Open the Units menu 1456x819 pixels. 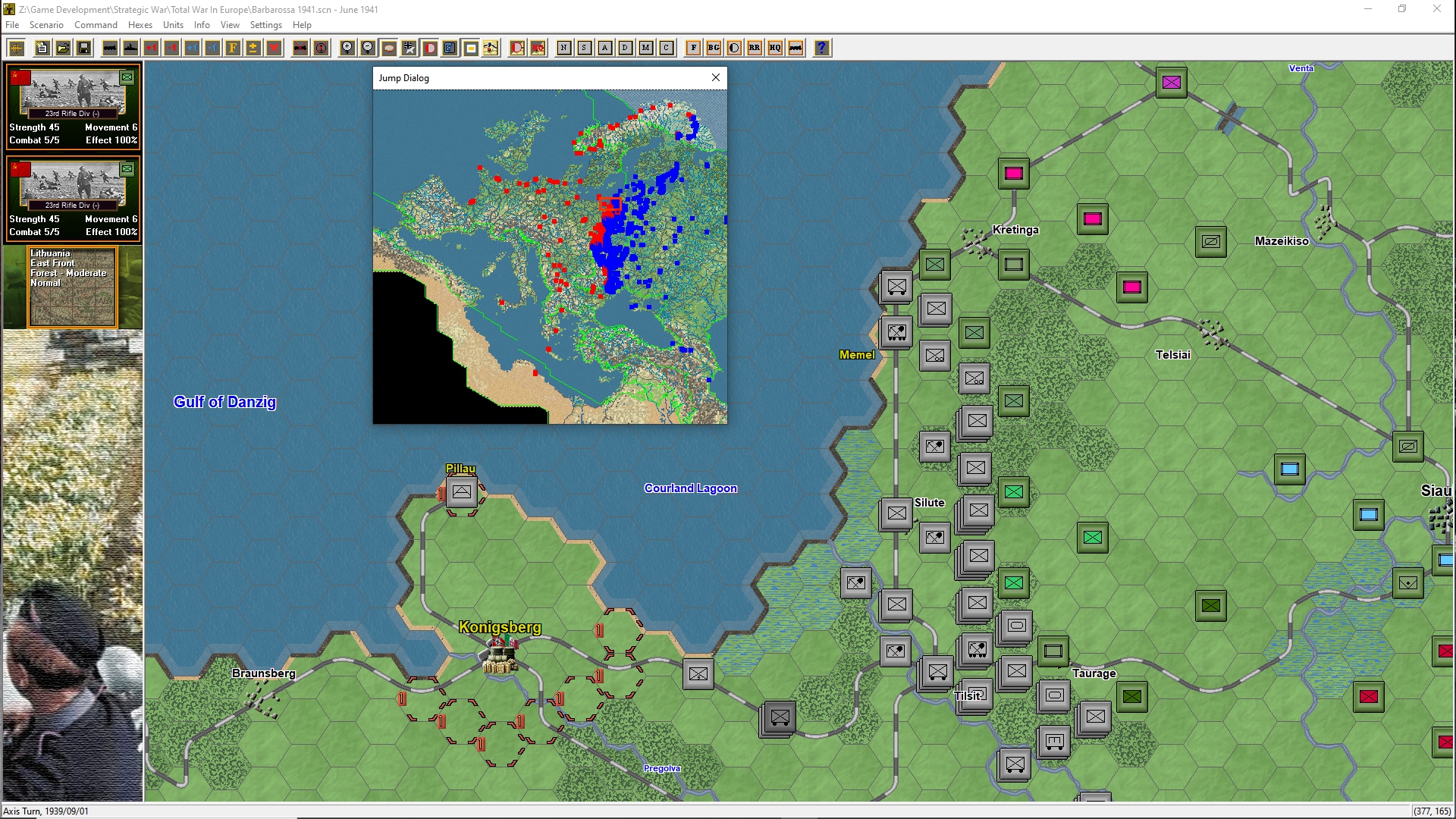coord(173,25)
